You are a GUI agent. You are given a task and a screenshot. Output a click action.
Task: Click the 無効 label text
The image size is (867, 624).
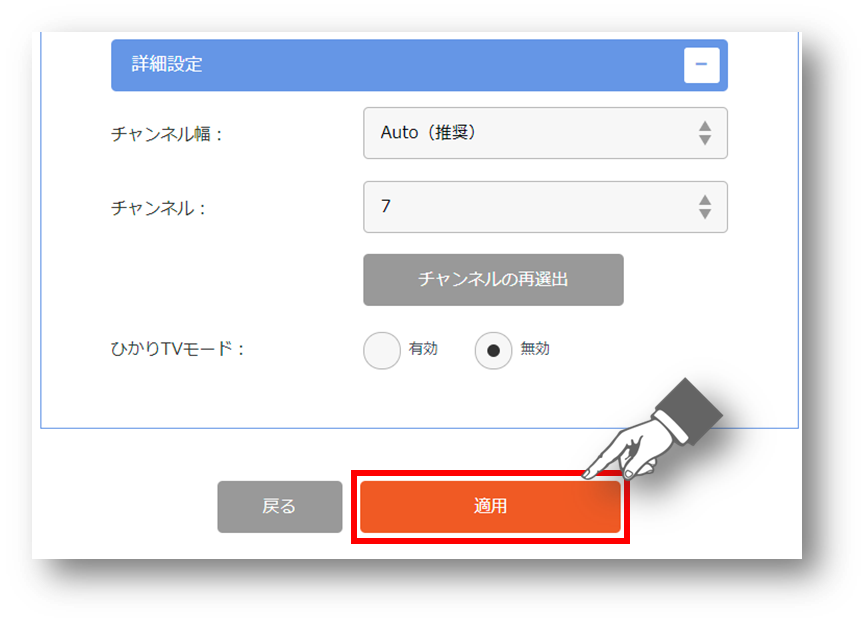[535, 349]
